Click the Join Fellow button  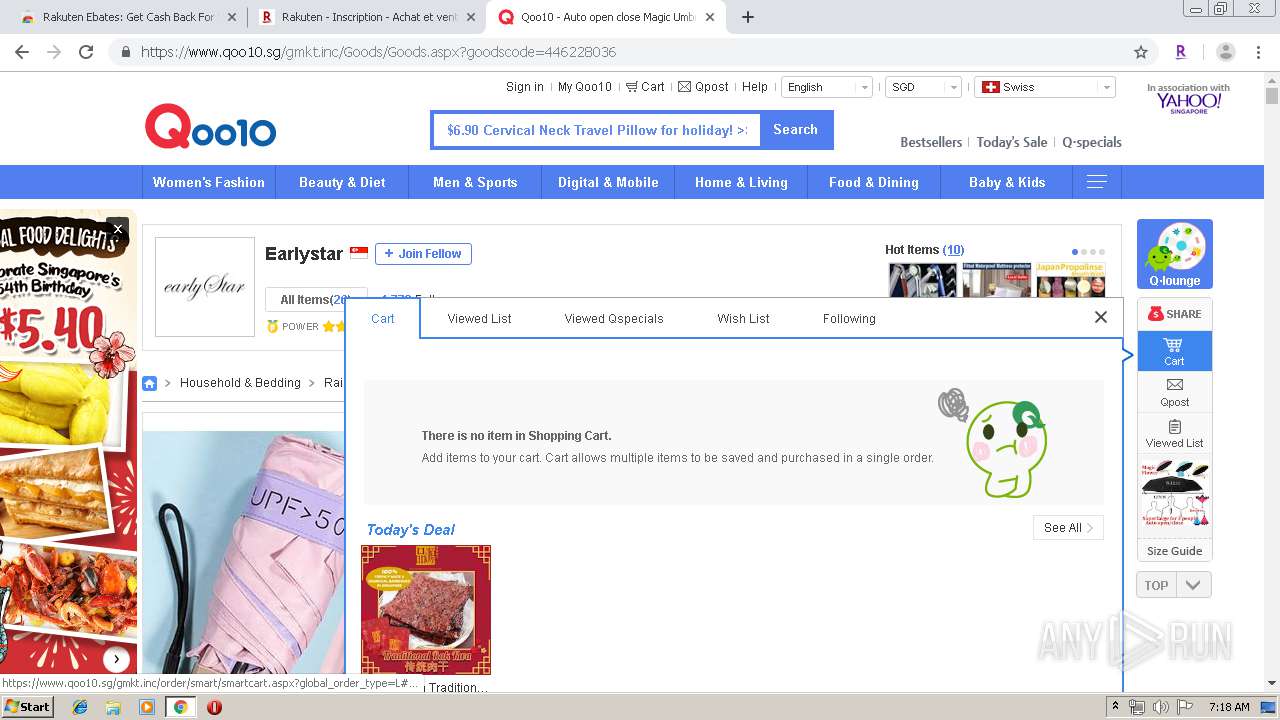423,254
